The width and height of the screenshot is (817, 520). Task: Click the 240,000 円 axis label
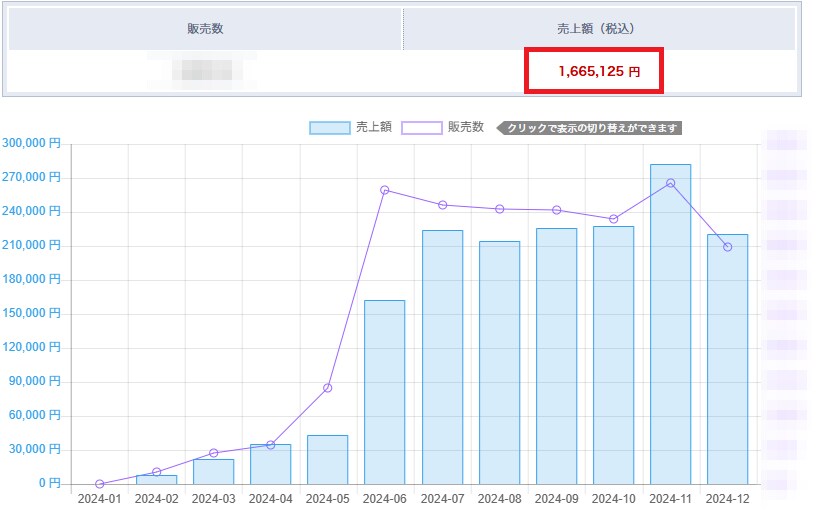coord(32,211)
